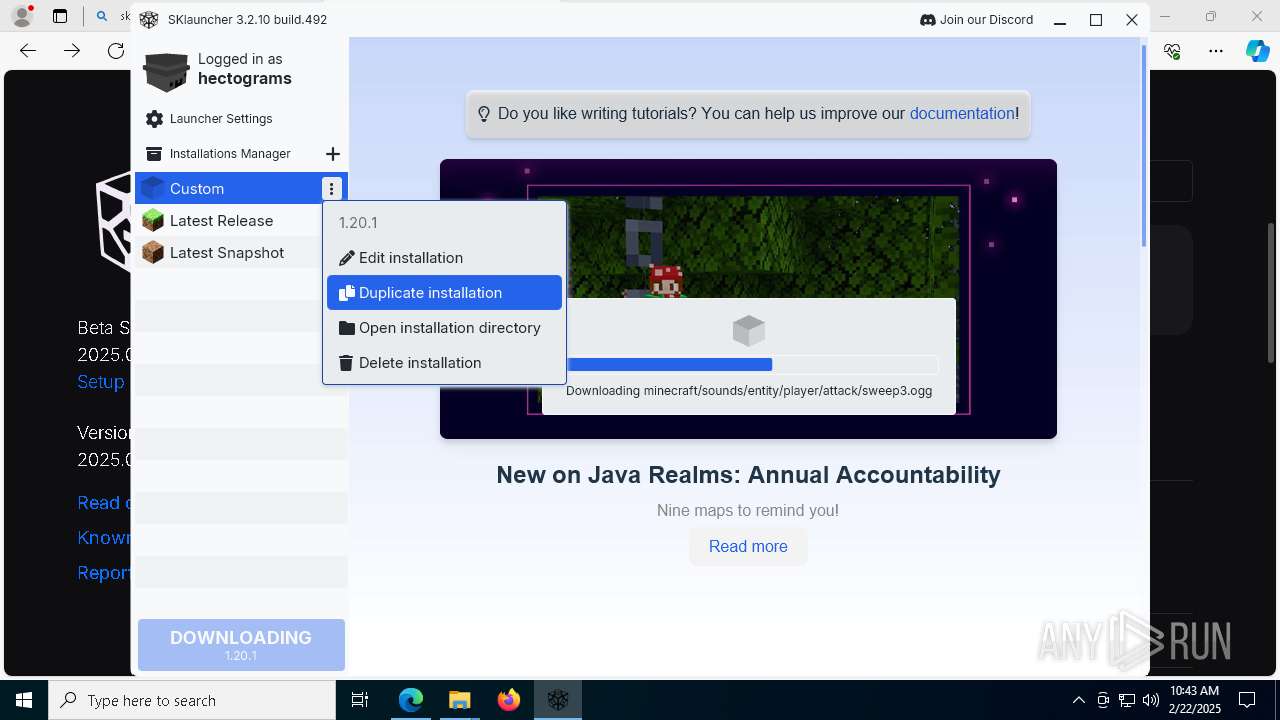Select the Custom installation cube icon

coord(153,188)
